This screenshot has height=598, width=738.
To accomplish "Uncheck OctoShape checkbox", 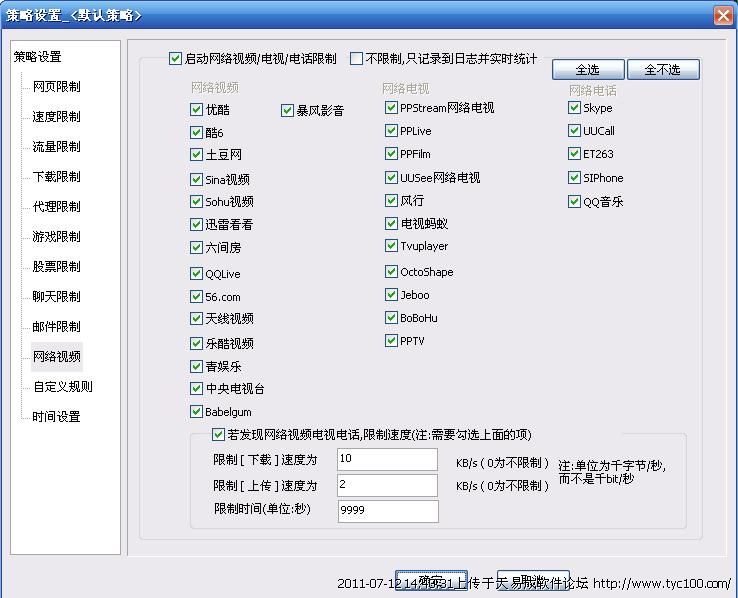I will (x=391, y=272).
